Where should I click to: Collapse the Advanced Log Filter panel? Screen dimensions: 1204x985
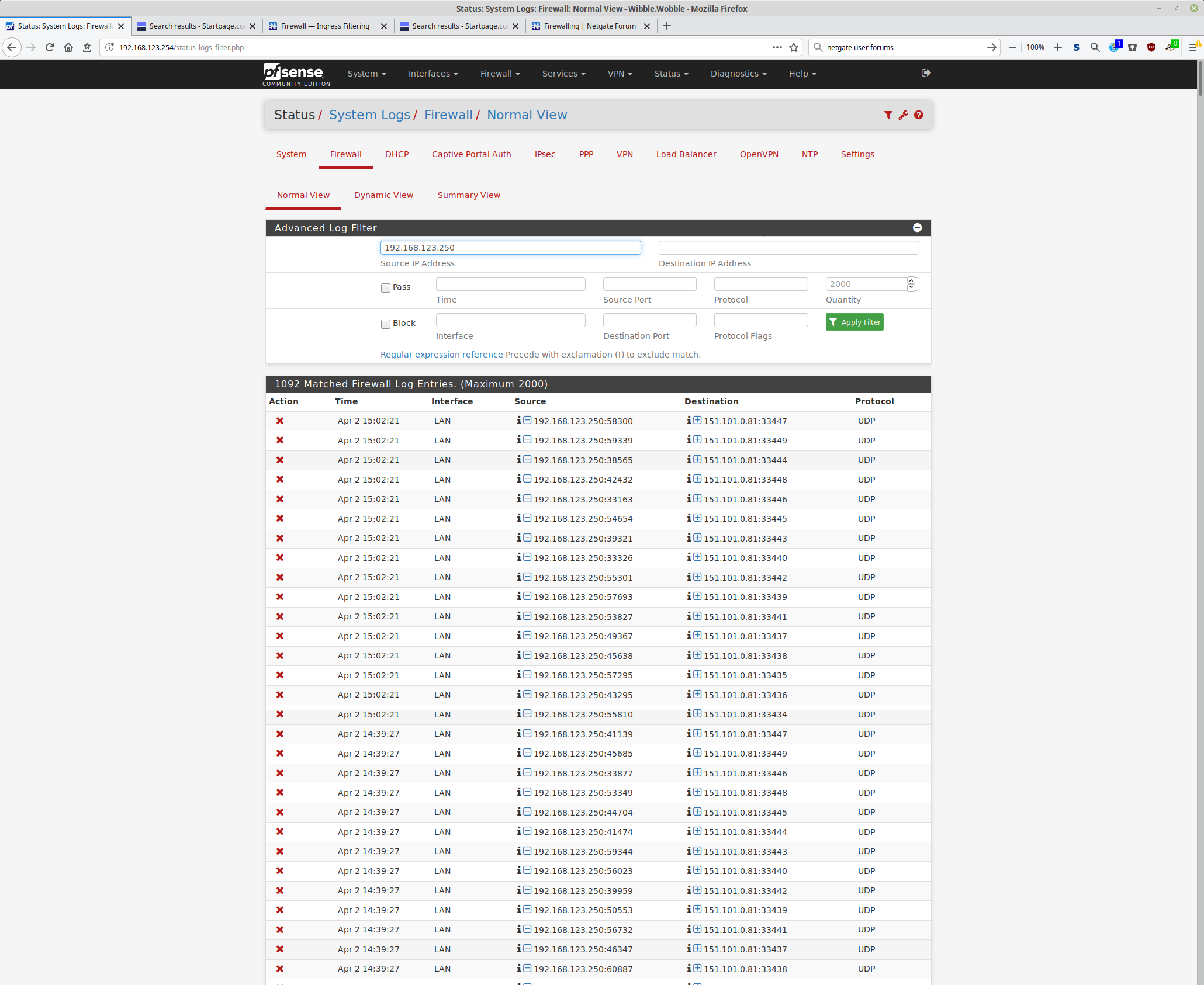917,228
